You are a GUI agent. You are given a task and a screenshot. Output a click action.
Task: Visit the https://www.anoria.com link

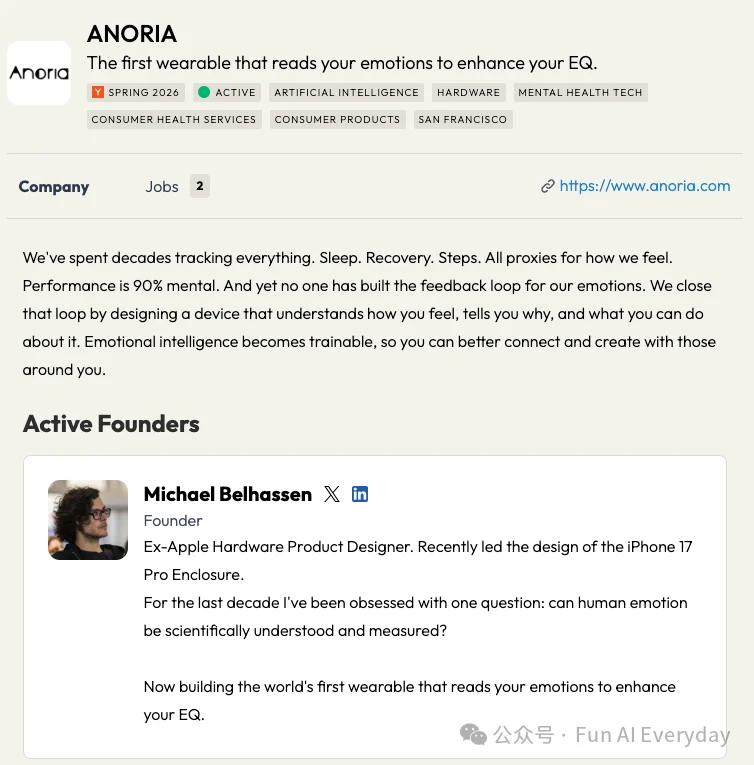click(645, 186)
